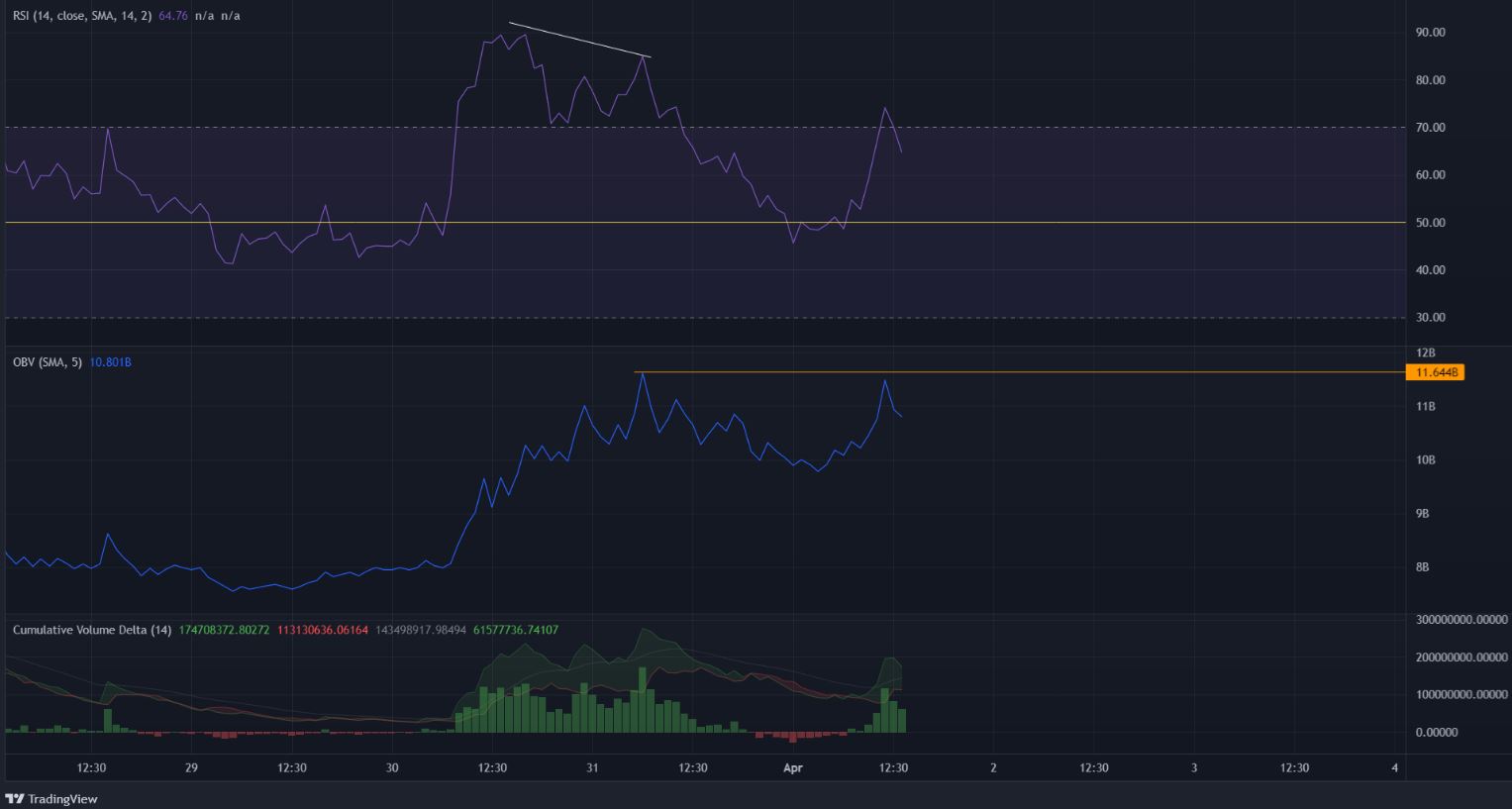Click the 12:30 timestamp on the time axis
This screenshot has width=1512, height=809.
(91, 767)
